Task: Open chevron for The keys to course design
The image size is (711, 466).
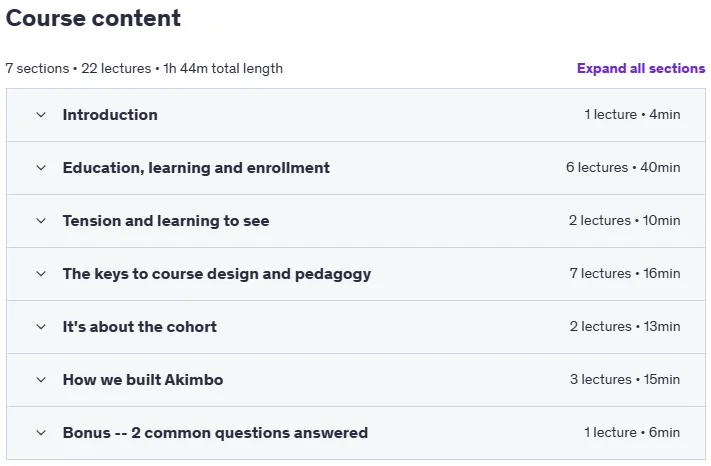Action: pos(41,274)
